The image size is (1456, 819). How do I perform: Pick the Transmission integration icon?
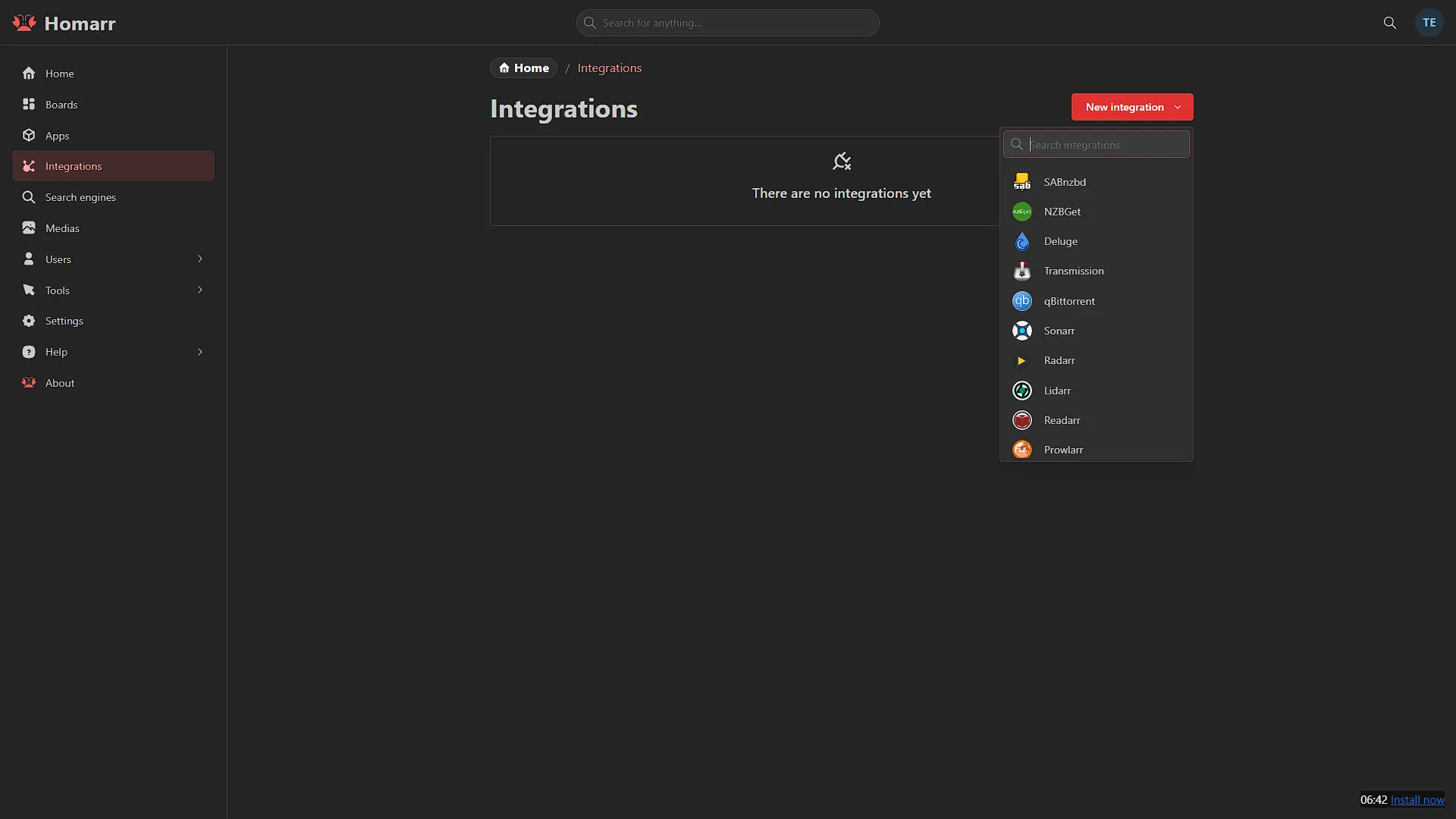click(1022, 271)
